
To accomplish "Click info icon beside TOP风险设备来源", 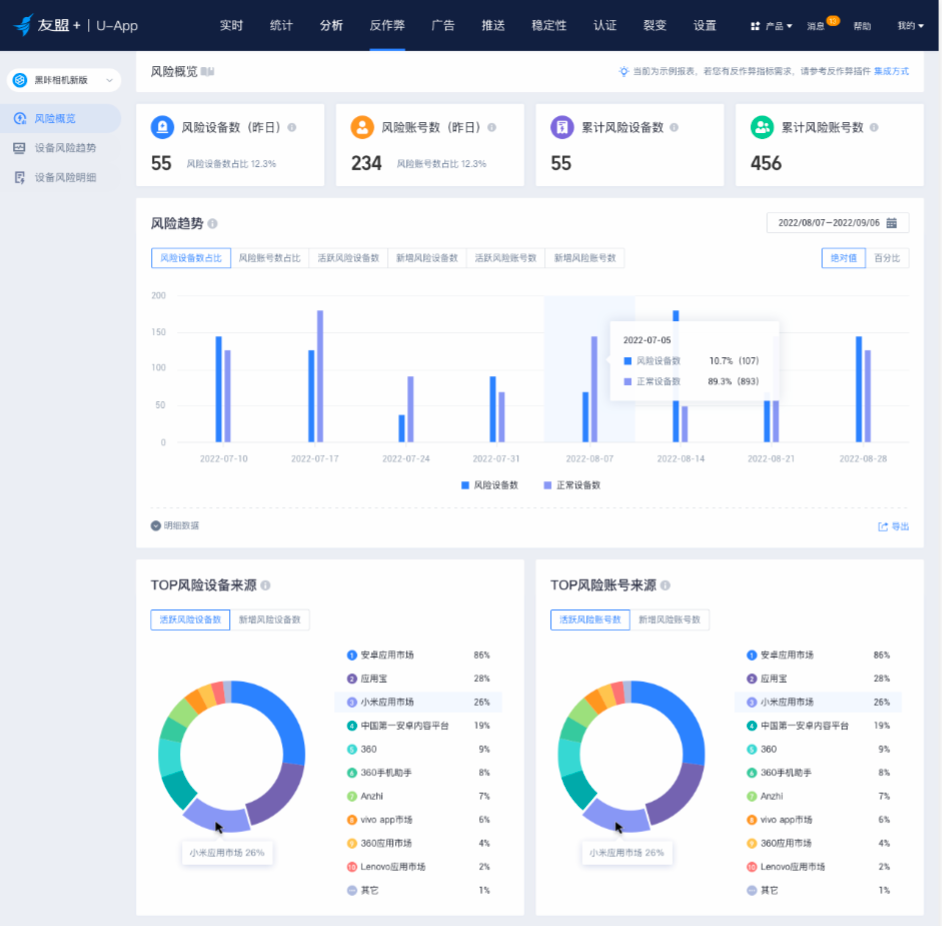I will [x=266, y=585].
